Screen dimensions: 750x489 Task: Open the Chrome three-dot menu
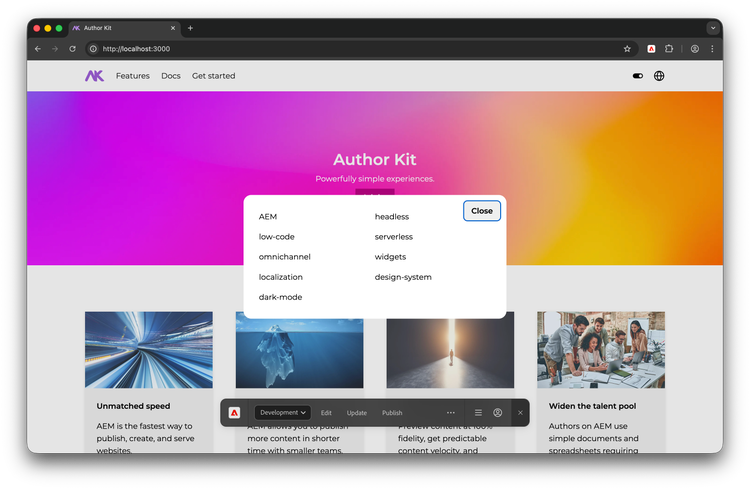(x=712, y=48)
